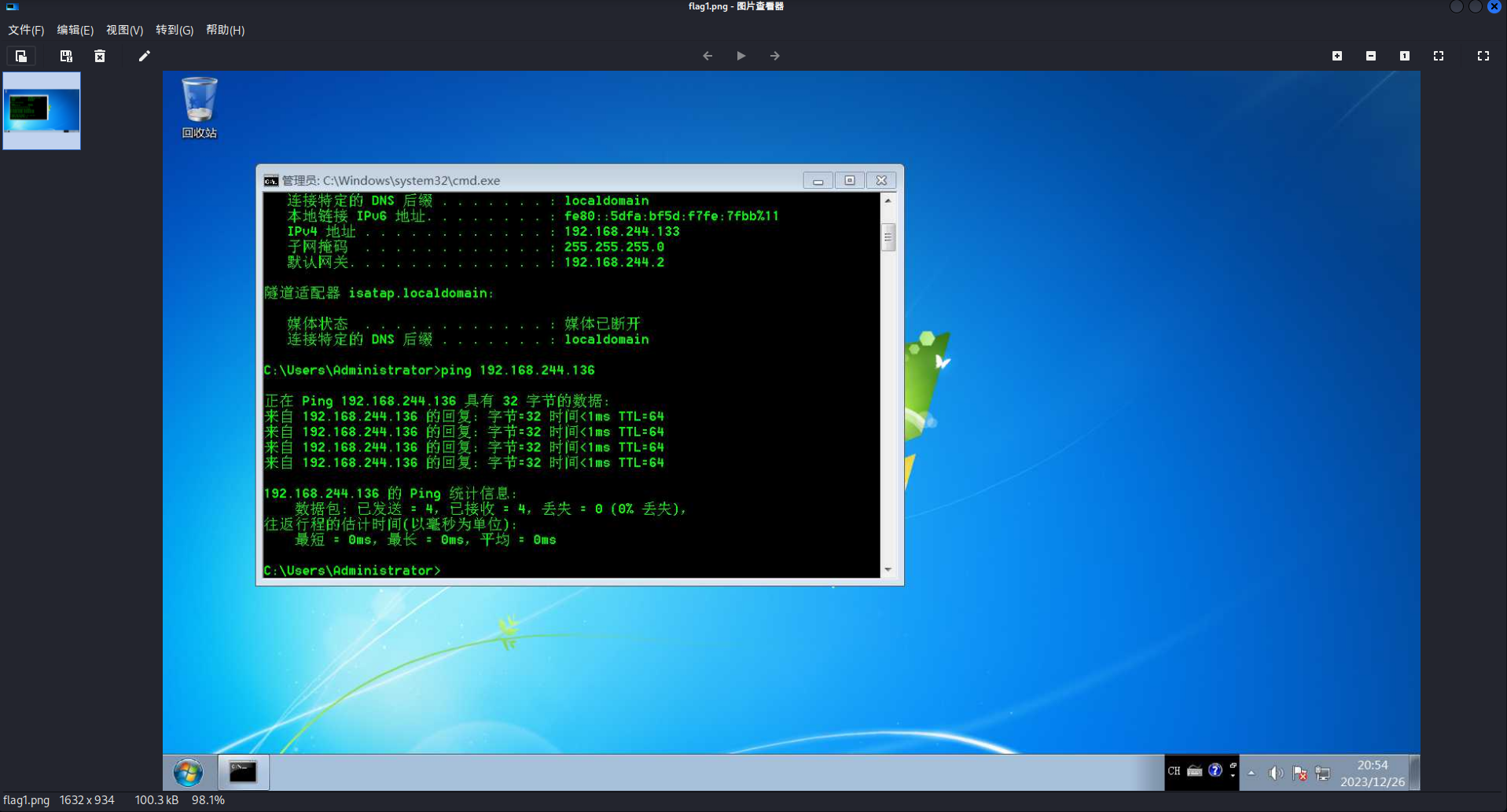Click the 'flag1.png' file name in the status bar
This screenshot has height=812, width=1507.
pos(27,800)
